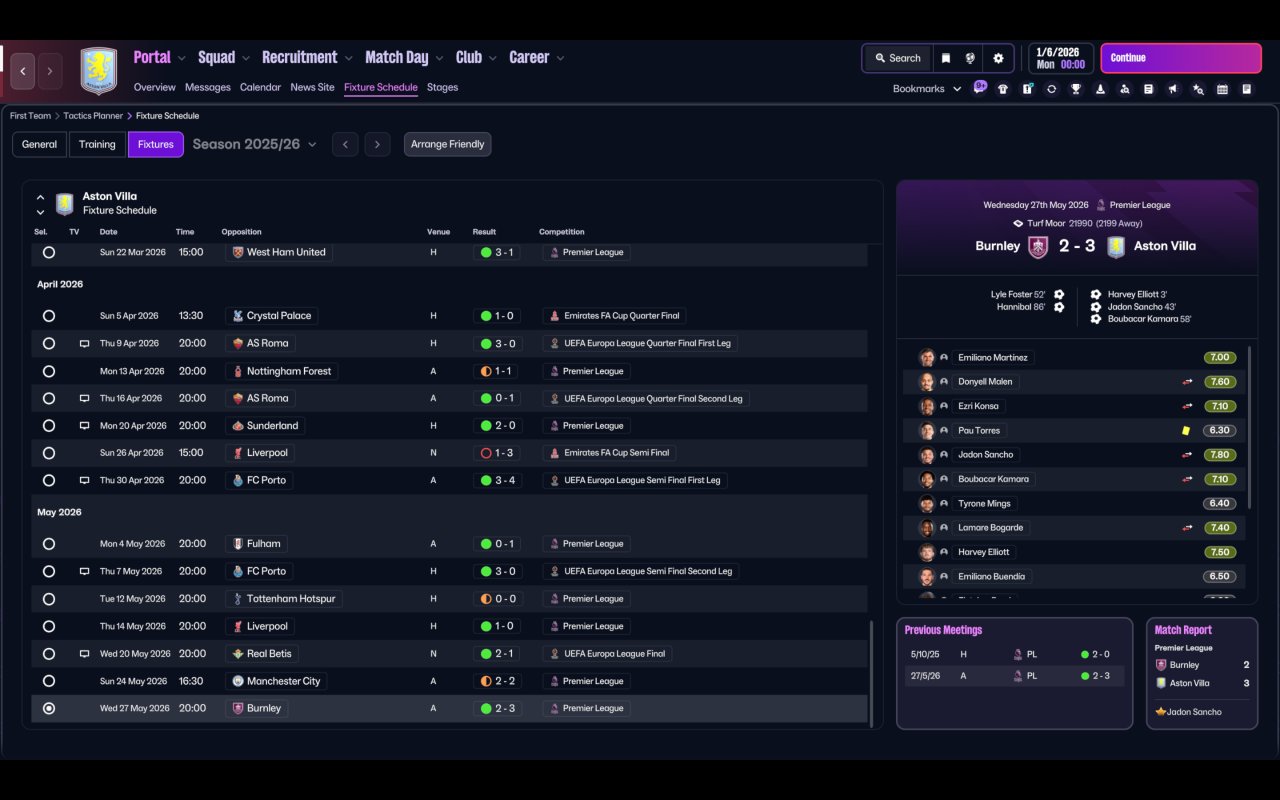1280x800 pixels.
Task: Open the Messages tab
Action: point(208,88)
